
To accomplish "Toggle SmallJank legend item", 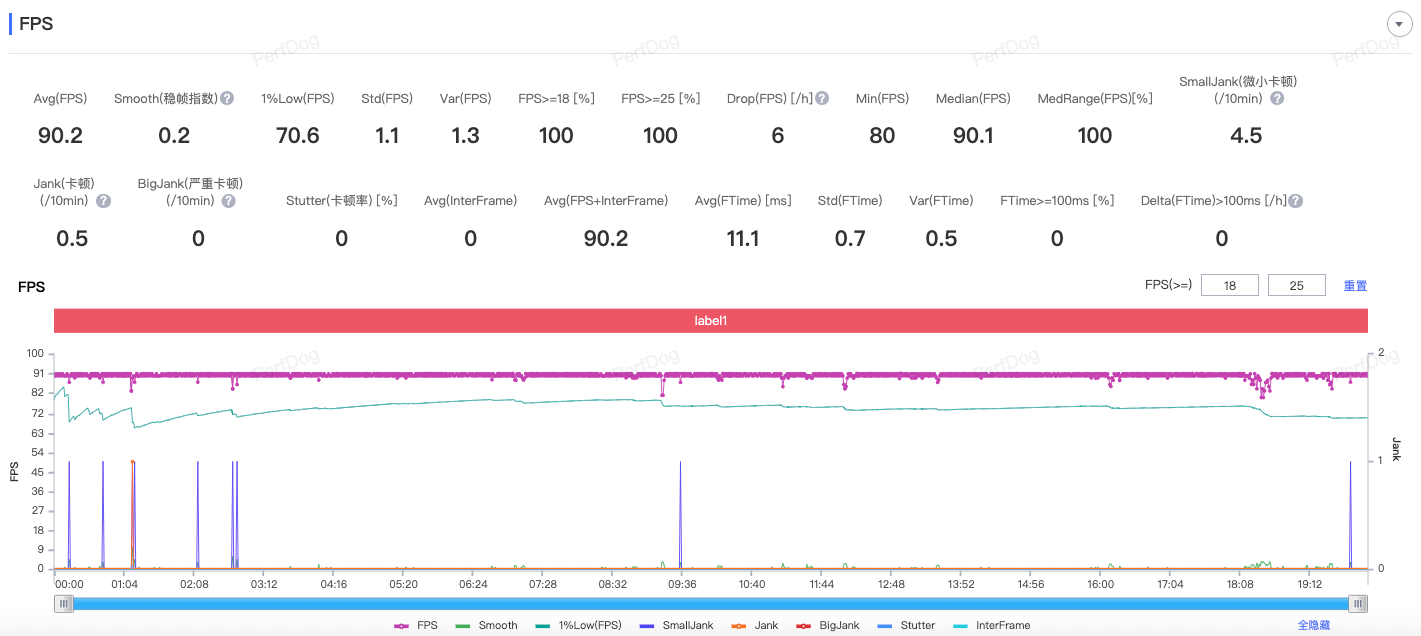I will (676, 625).
